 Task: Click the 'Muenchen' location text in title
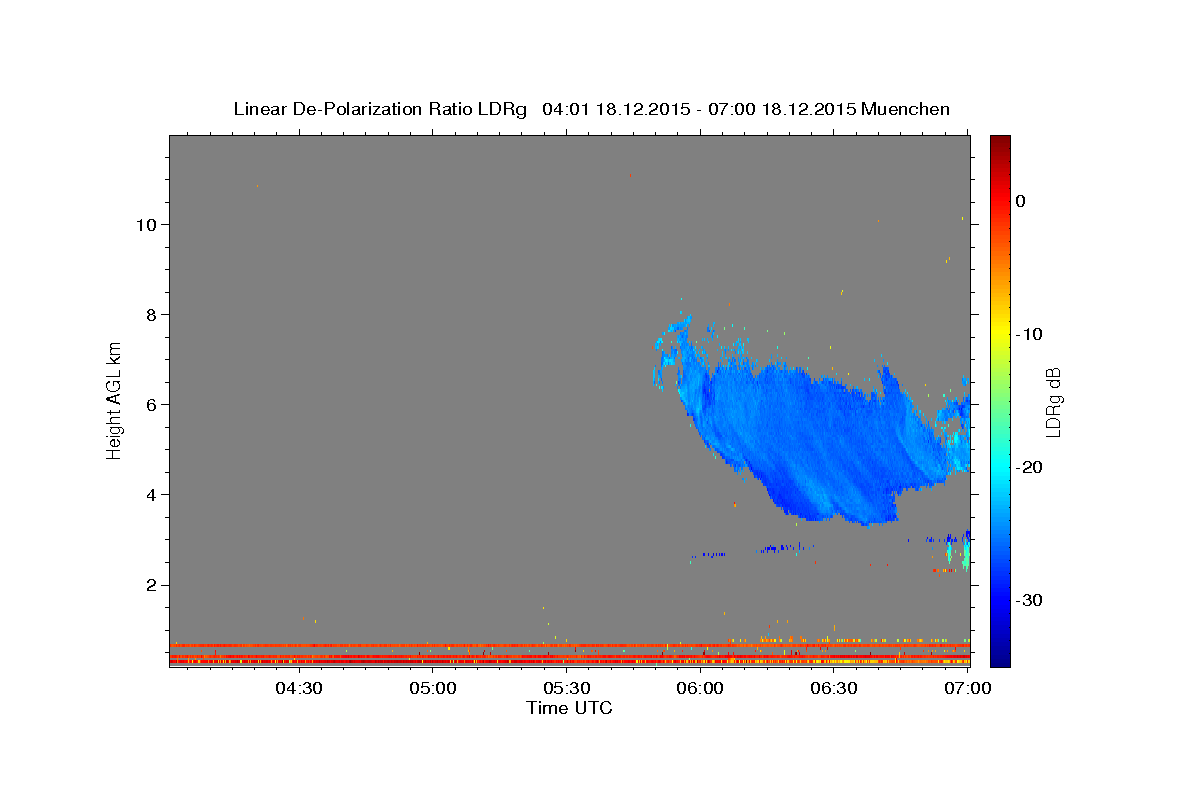[x=905, y=109]
